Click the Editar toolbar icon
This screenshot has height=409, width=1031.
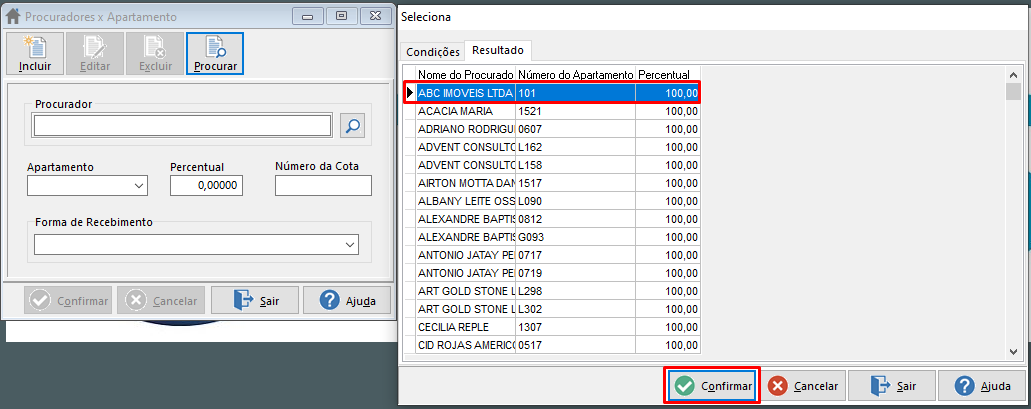(95, 53)
